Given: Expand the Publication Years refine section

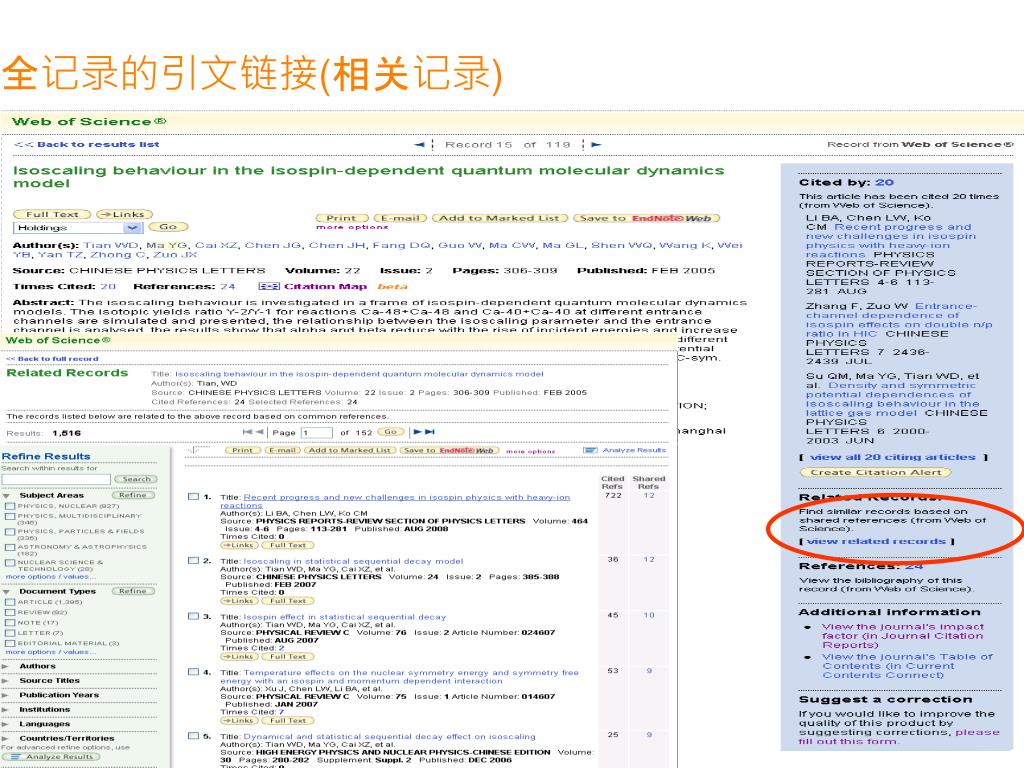Looking at the screenshot, I should click(x=7, y=696).
